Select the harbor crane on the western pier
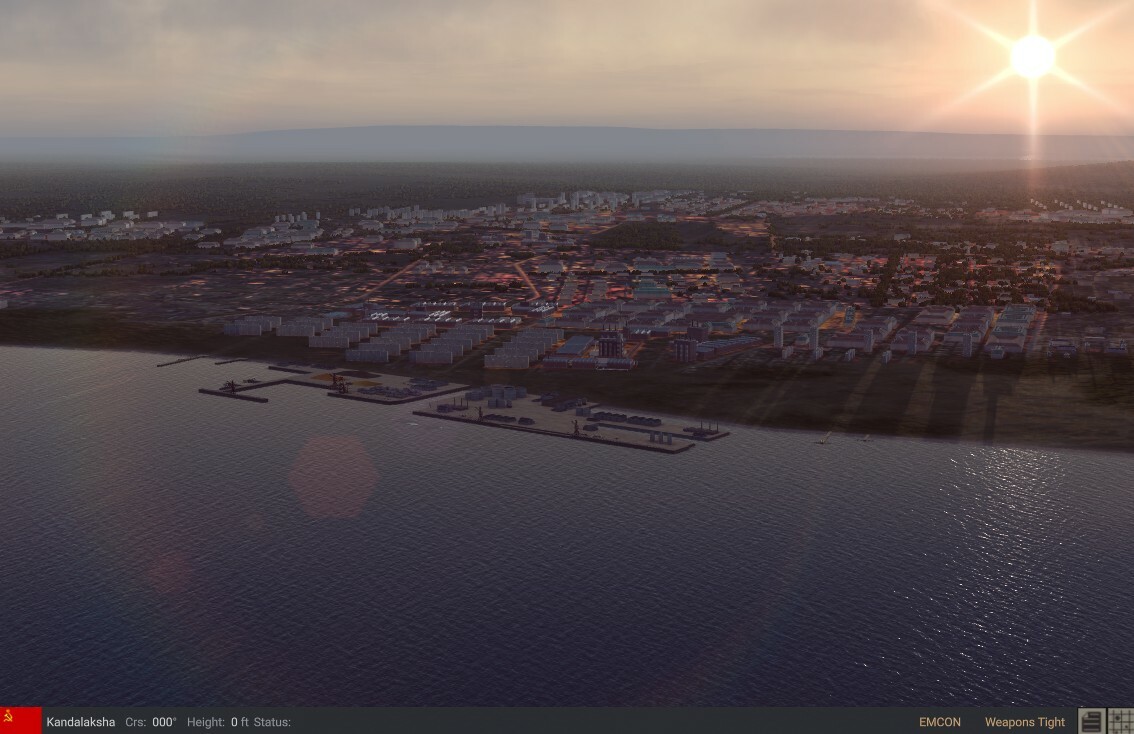This screenshot has width=1134, height=734. tap(234, 384)
